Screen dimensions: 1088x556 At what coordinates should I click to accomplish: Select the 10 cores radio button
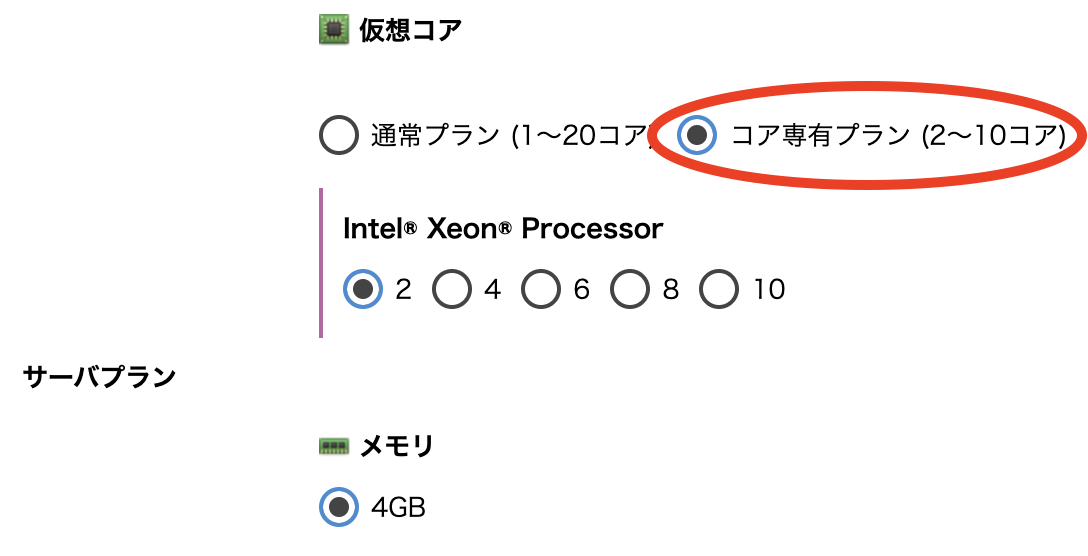pyautogui.click(x=719, y=290)
